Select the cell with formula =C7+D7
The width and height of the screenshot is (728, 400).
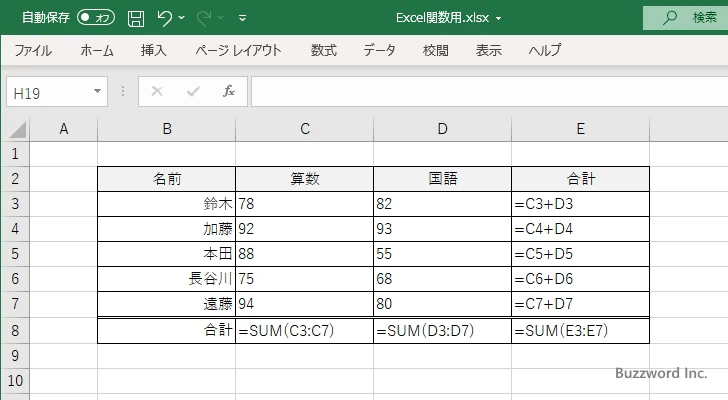(580, 304)
